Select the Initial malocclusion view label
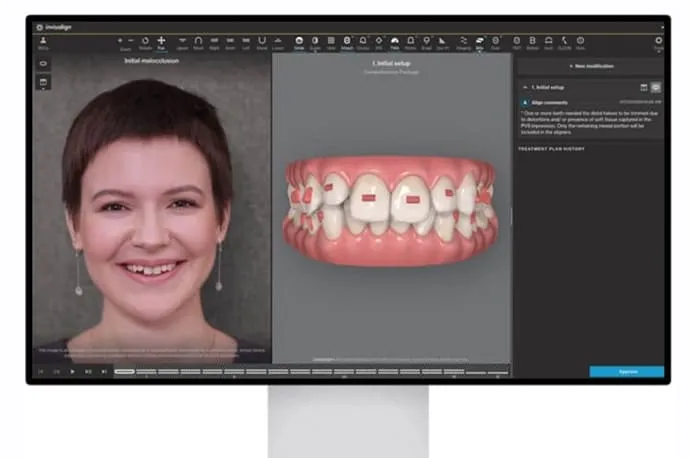690x458 pixels. [153, 60]
